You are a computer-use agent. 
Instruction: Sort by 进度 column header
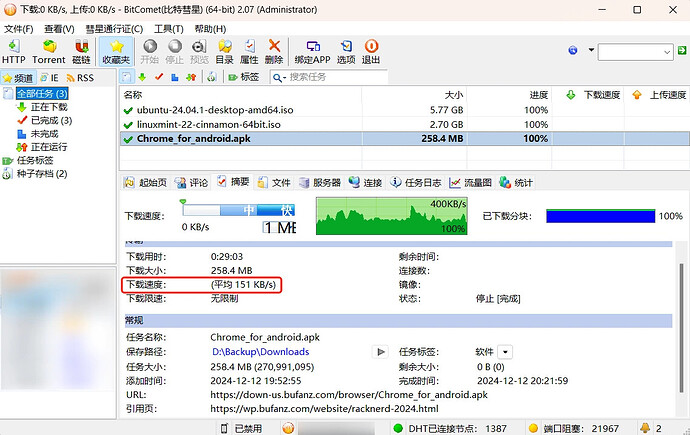[x=509, y=95]
